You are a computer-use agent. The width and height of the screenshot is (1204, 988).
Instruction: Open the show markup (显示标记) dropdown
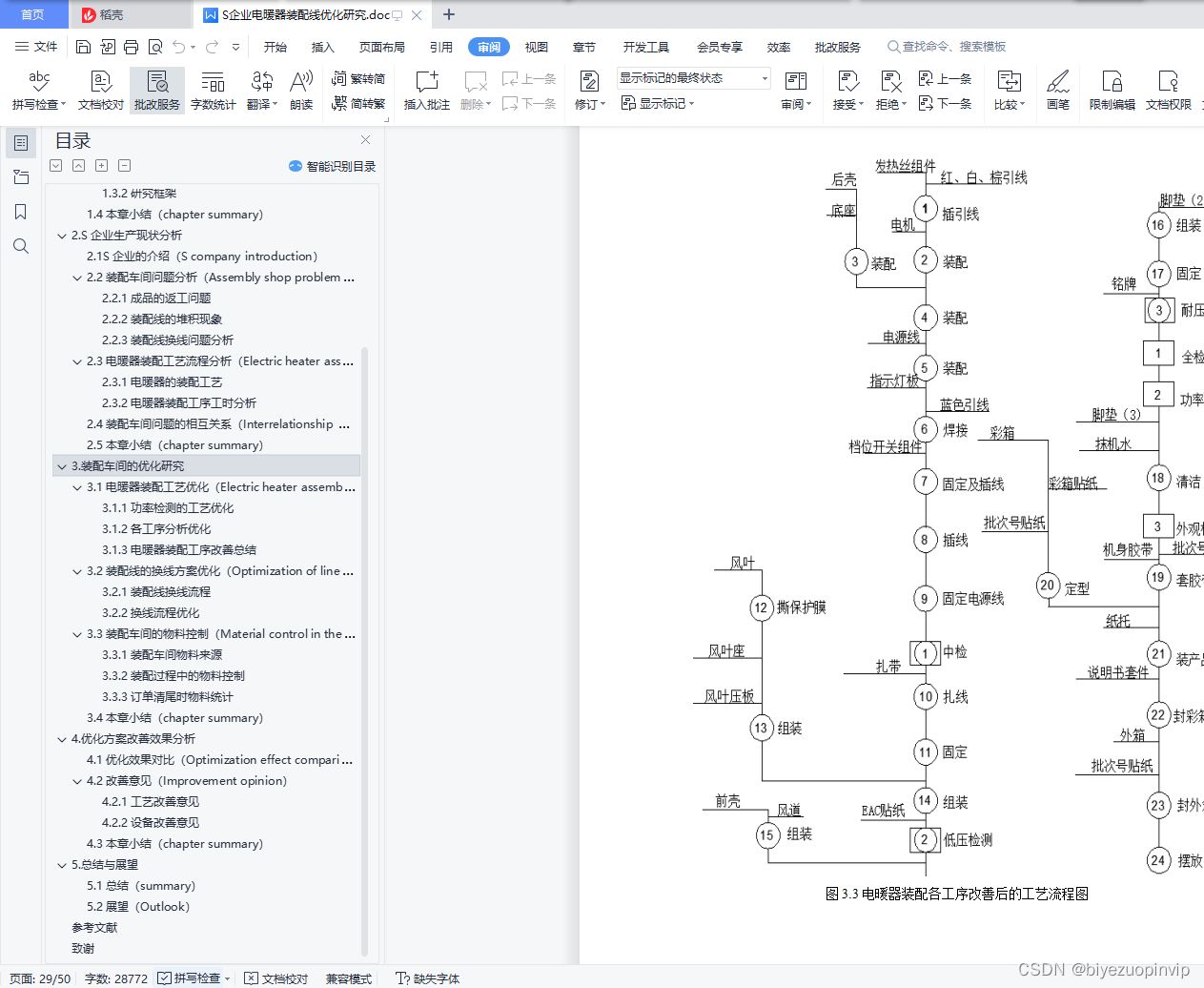tap(658, 103)
